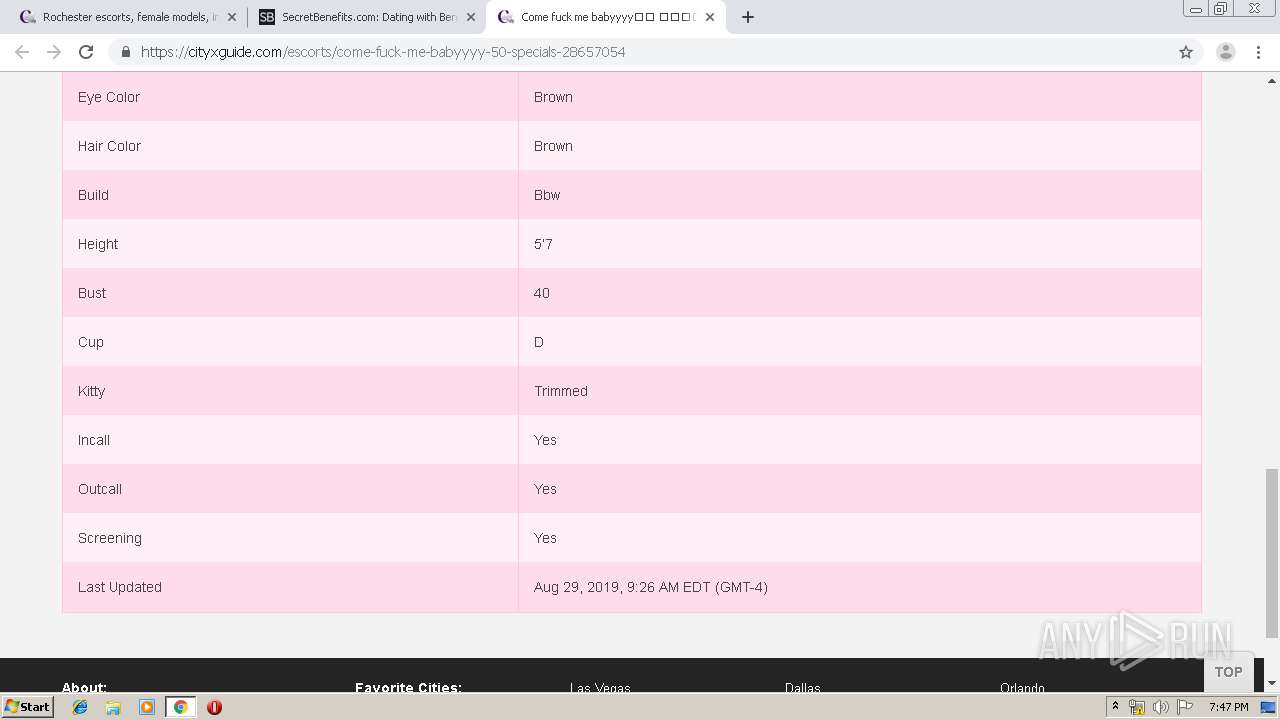Bookmark this page with the star icon
Screen dimensions: 1280x720
tap(1186, 52)
